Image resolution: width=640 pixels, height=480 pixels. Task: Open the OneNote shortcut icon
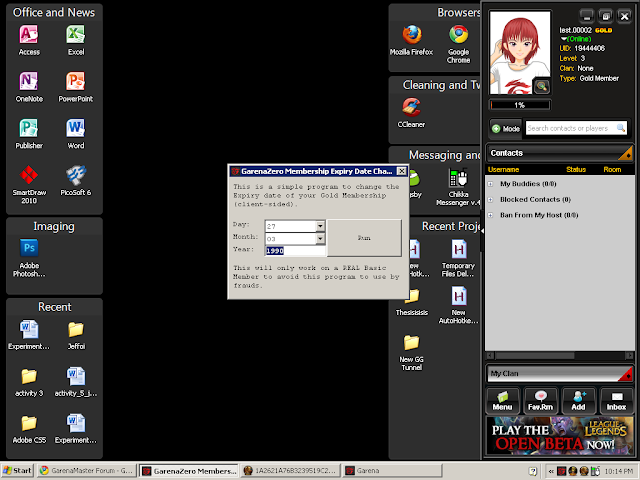click(29, 87)
